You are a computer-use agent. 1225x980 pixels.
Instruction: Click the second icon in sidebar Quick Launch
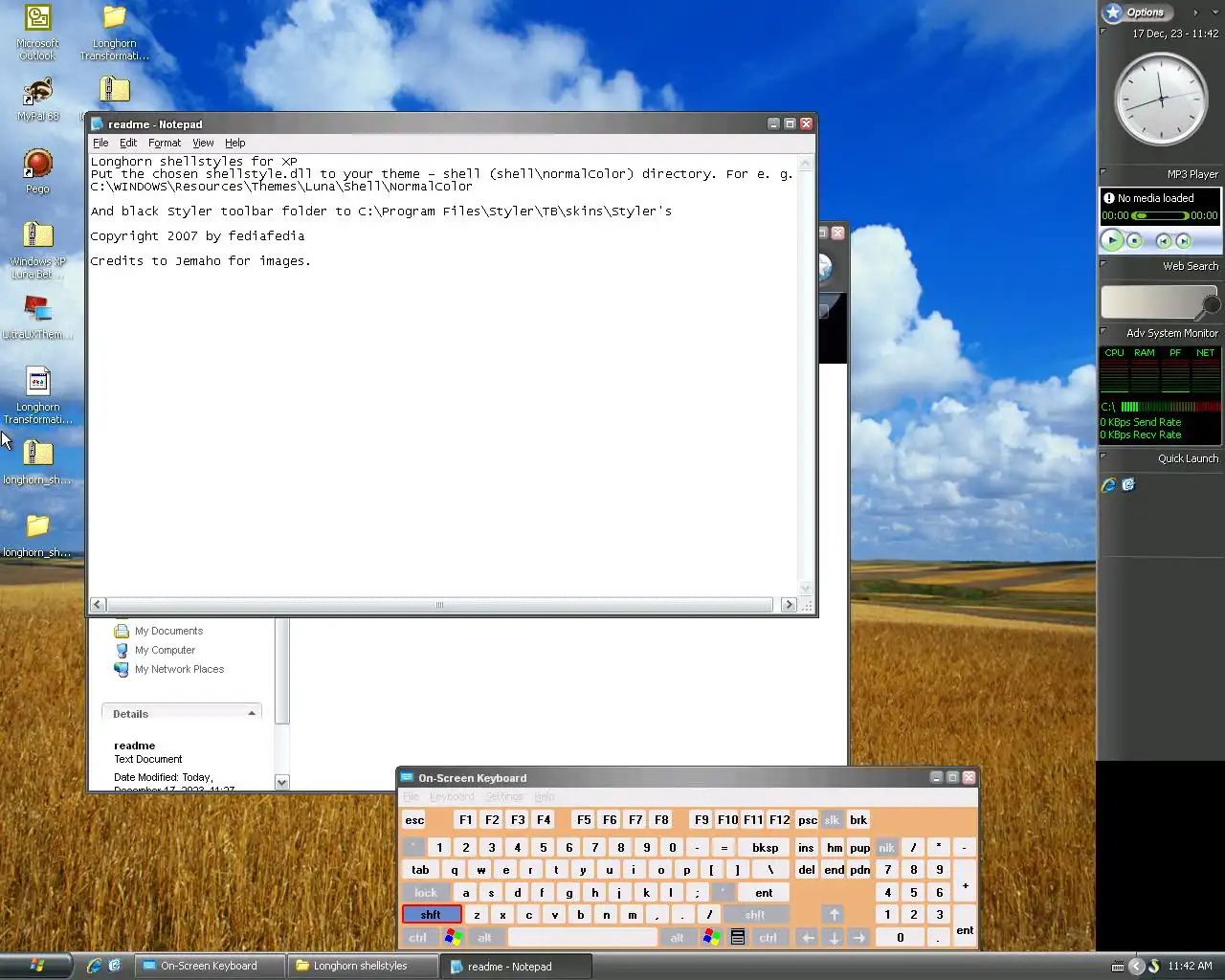coord(1128,485)
